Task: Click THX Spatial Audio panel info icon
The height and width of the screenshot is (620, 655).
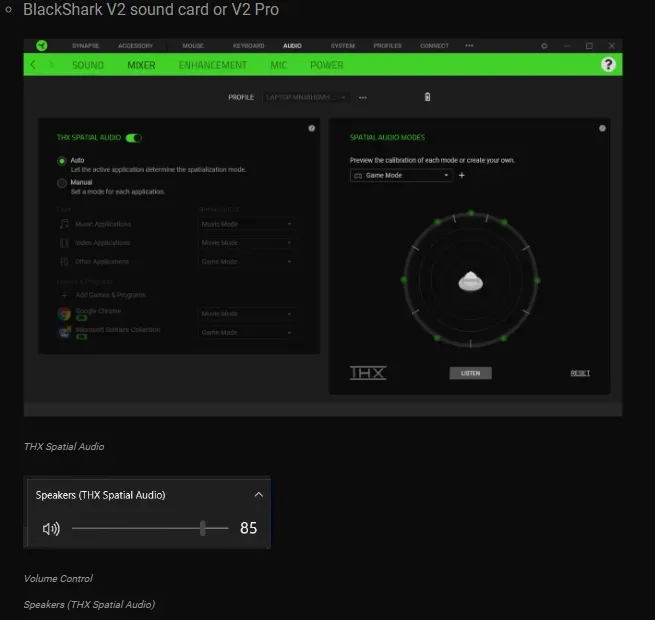Action: click(312, 128)
